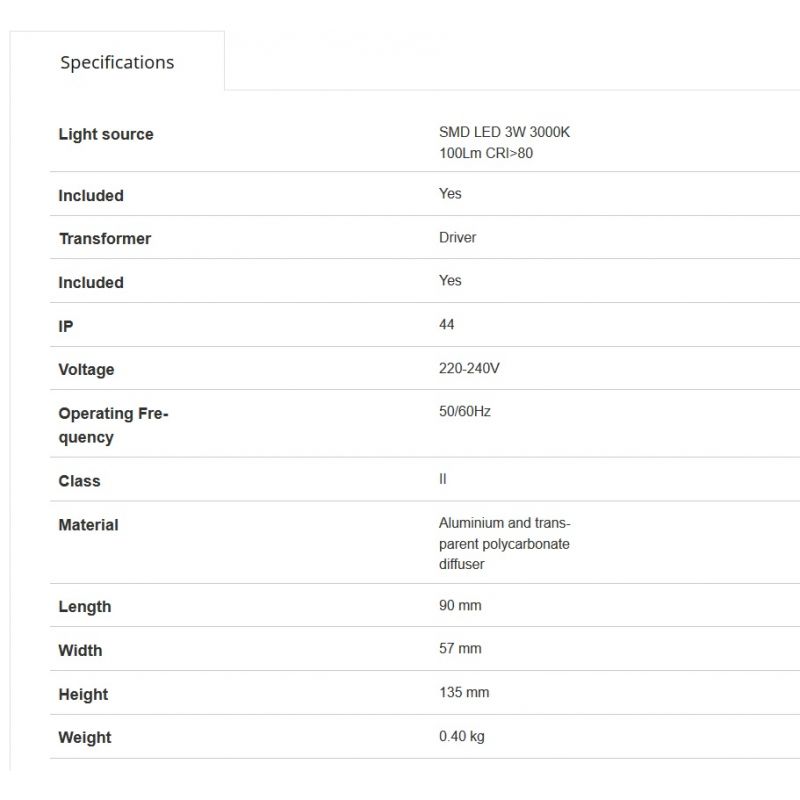Click the Weight value 0.40 kg
Viewport: 800px width, 800px height.
tap(462, 737)
